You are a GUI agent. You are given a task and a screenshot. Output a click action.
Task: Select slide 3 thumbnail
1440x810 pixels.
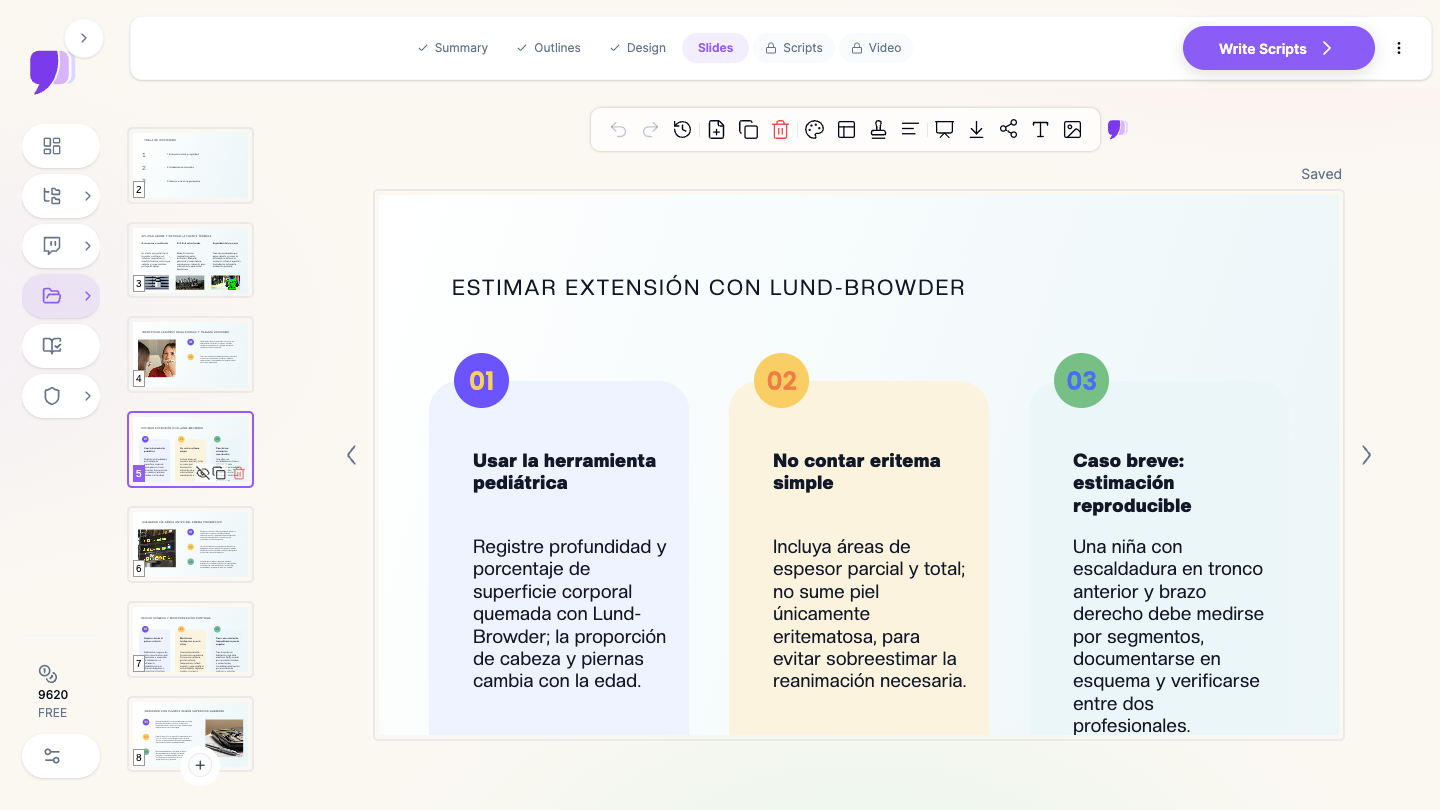pyautogui.click(x=191, y=260)
